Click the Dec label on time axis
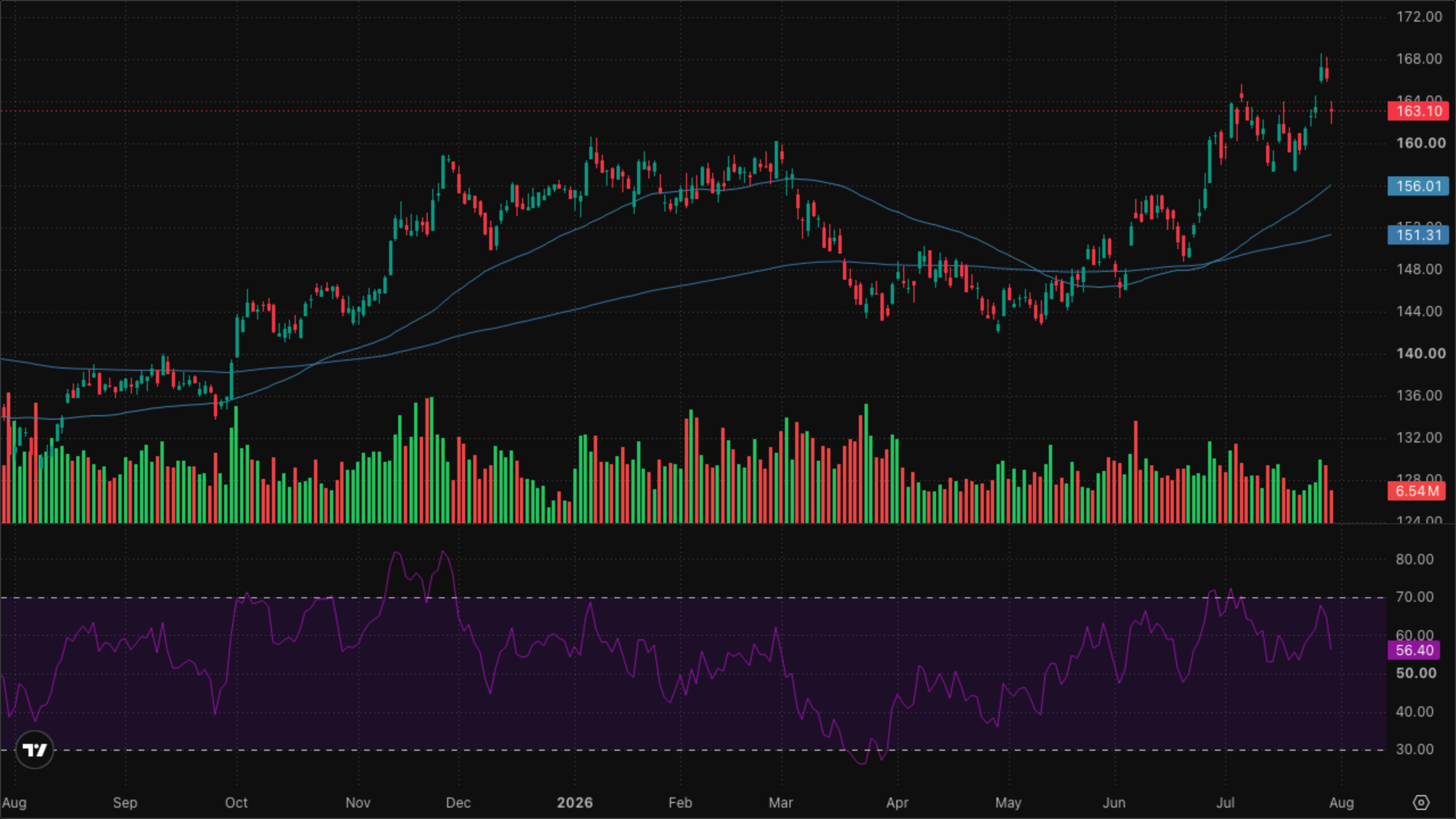 click(458, 803)
